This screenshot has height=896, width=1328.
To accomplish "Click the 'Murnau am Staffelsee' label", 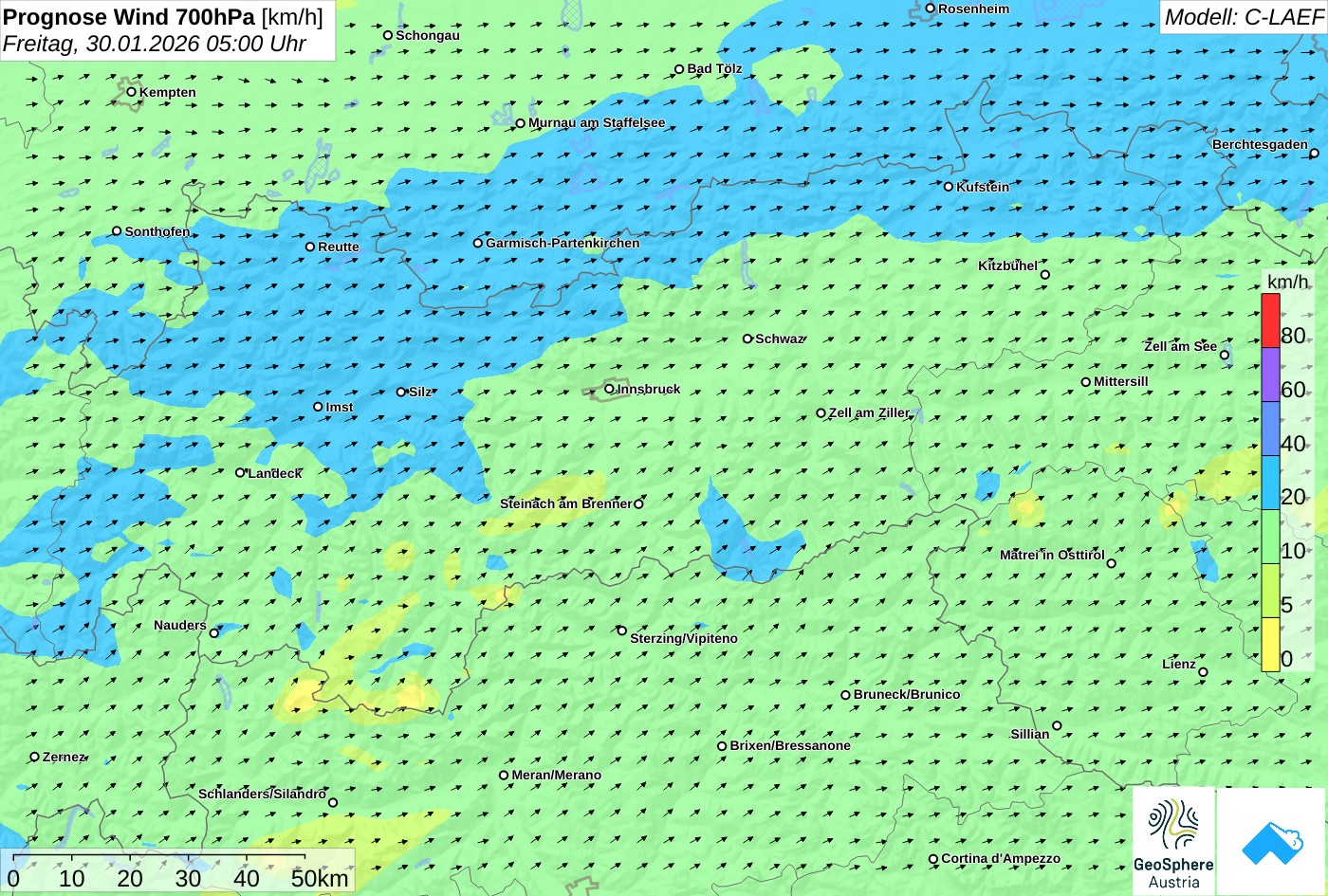I will pos(597,122).
